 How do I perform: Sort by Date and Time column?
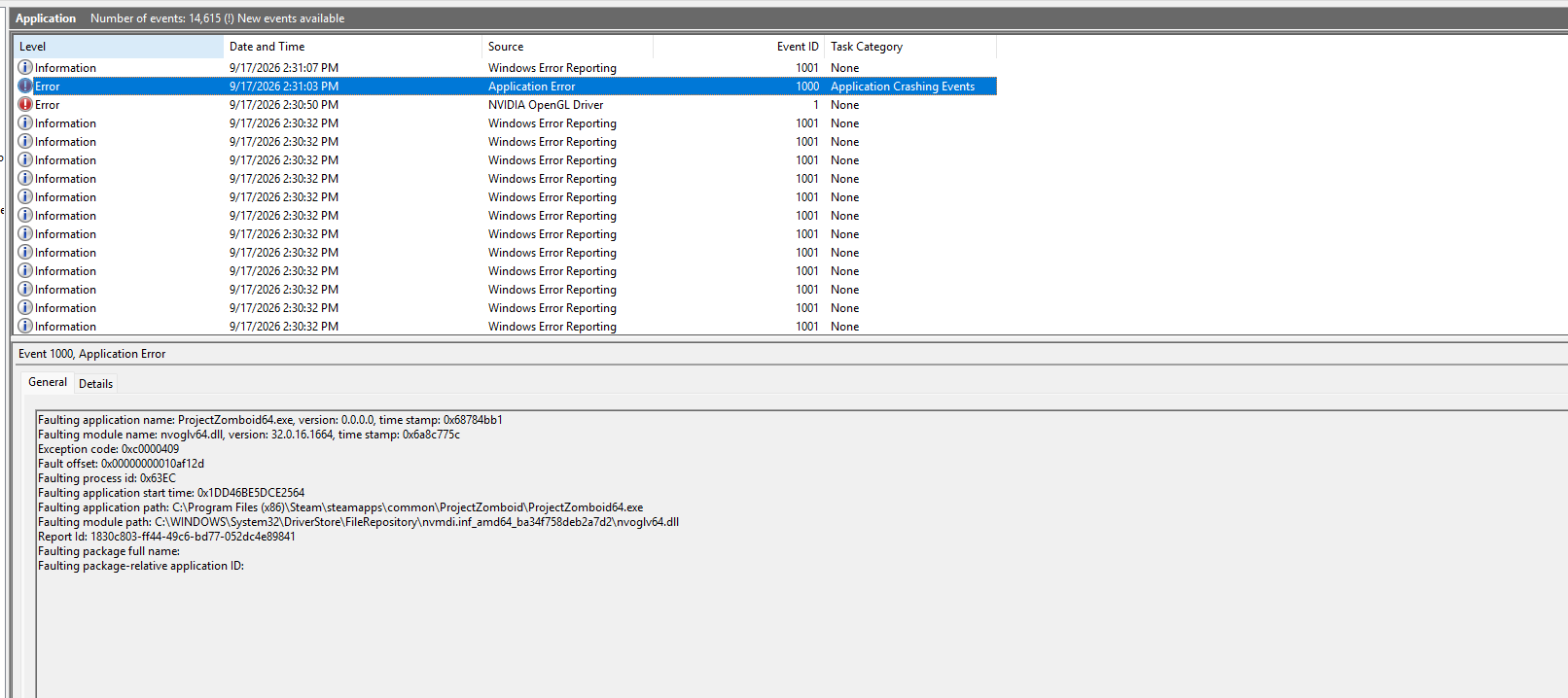tap(352, 47)
